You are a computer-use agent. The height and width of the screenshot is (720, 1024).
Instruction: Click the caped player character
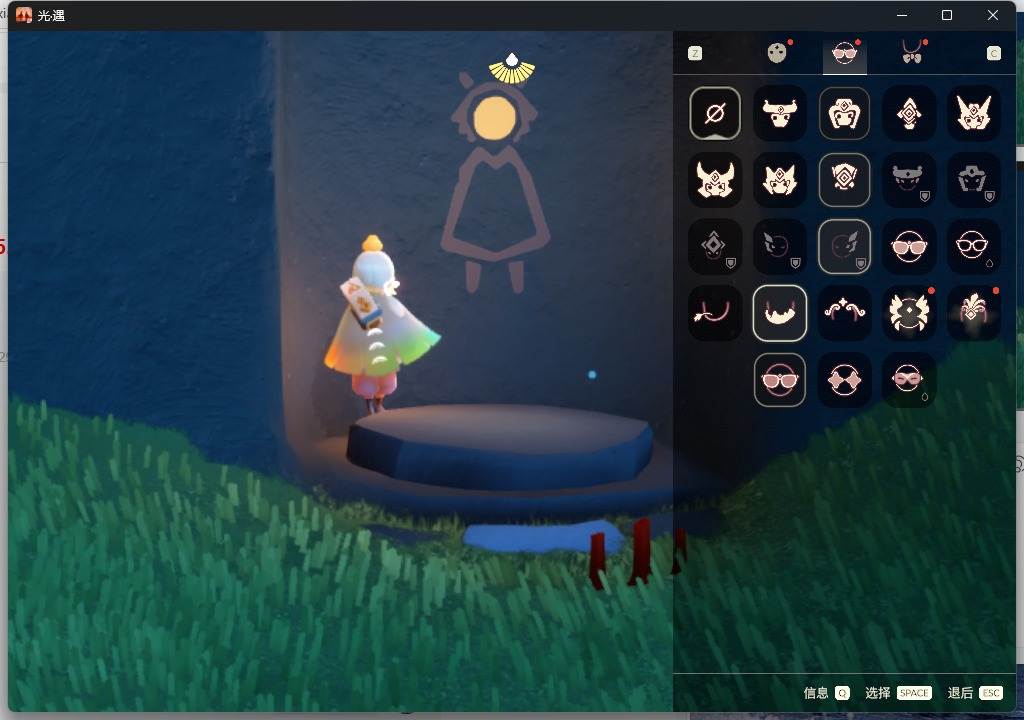pyautogui.click(x=380, y=325)
